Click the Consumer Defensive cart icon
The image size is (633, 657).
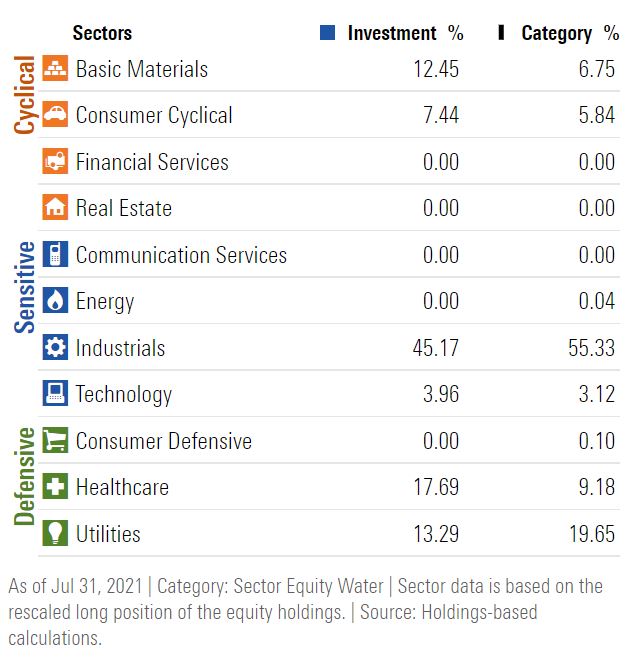coord(55,441)
